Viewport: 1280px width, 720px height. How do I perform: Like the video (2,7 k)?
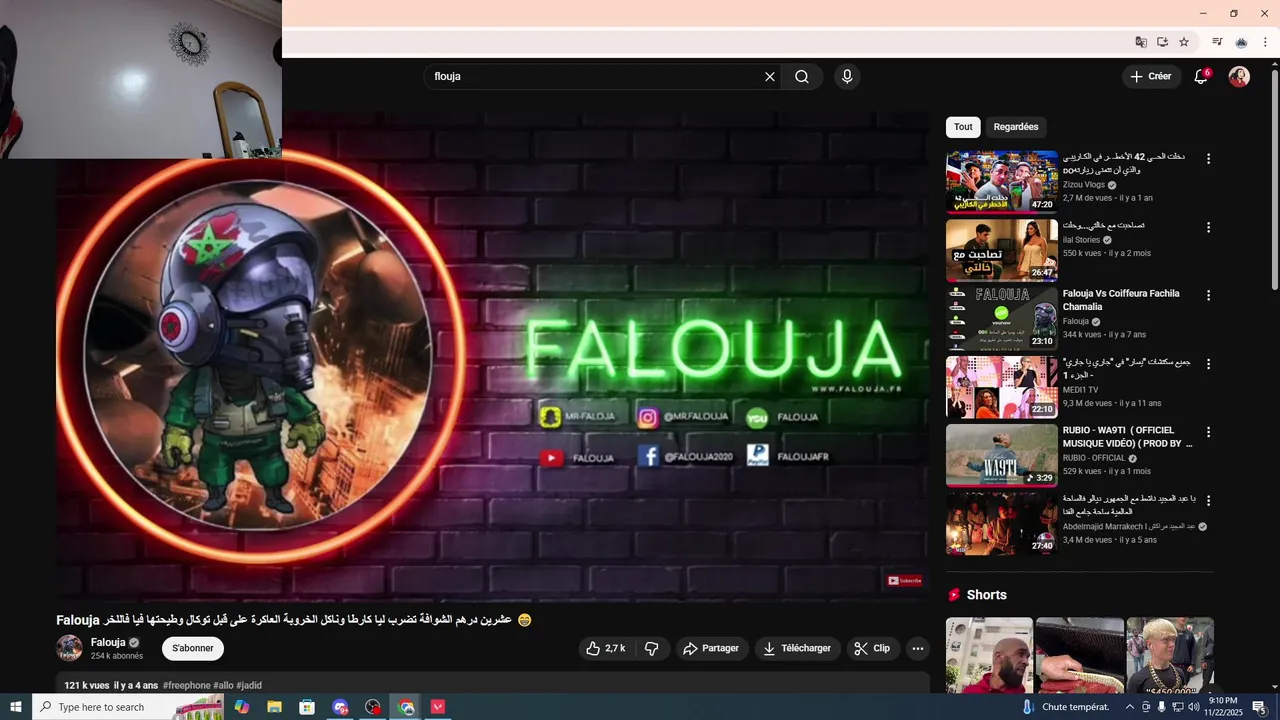606,648
